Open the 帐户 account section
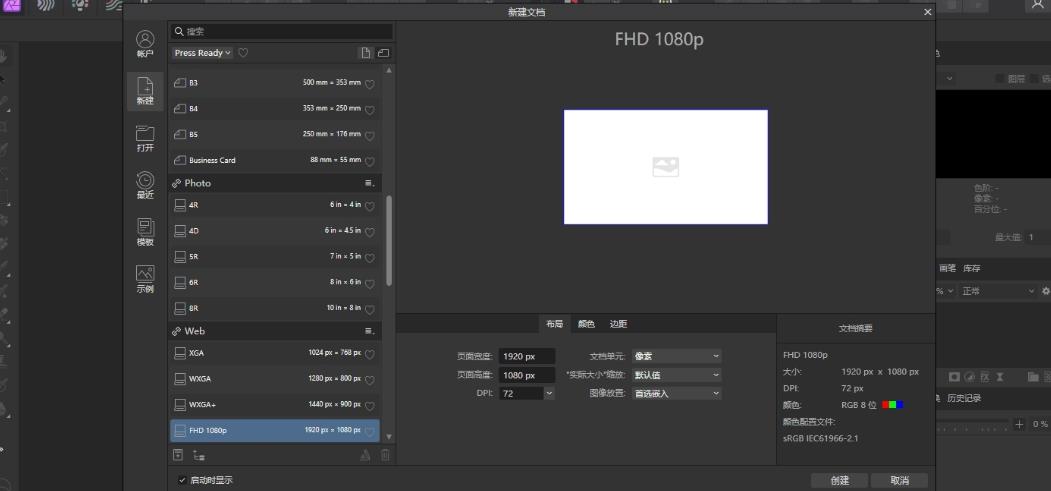The width and height of the screenshot is (1051, 491). pyautogui.click(x=145, y=44)
